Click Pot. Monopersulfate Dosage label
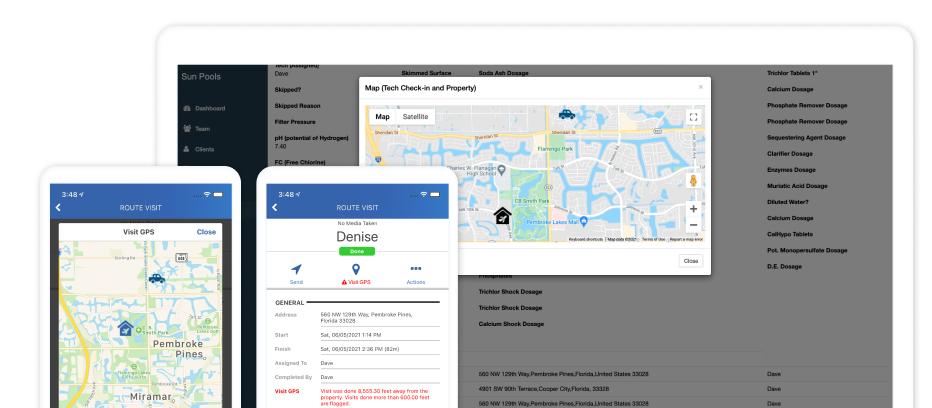This screenshot has height=408, width=932. 807,250
